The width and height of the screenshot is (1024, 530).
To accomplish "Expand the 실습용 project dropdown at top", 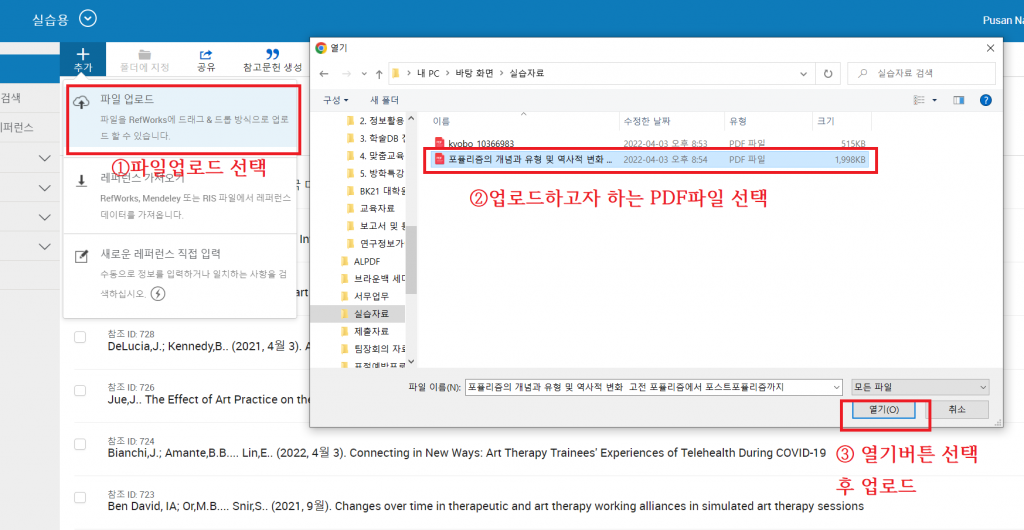I will [x=88, y=18].
